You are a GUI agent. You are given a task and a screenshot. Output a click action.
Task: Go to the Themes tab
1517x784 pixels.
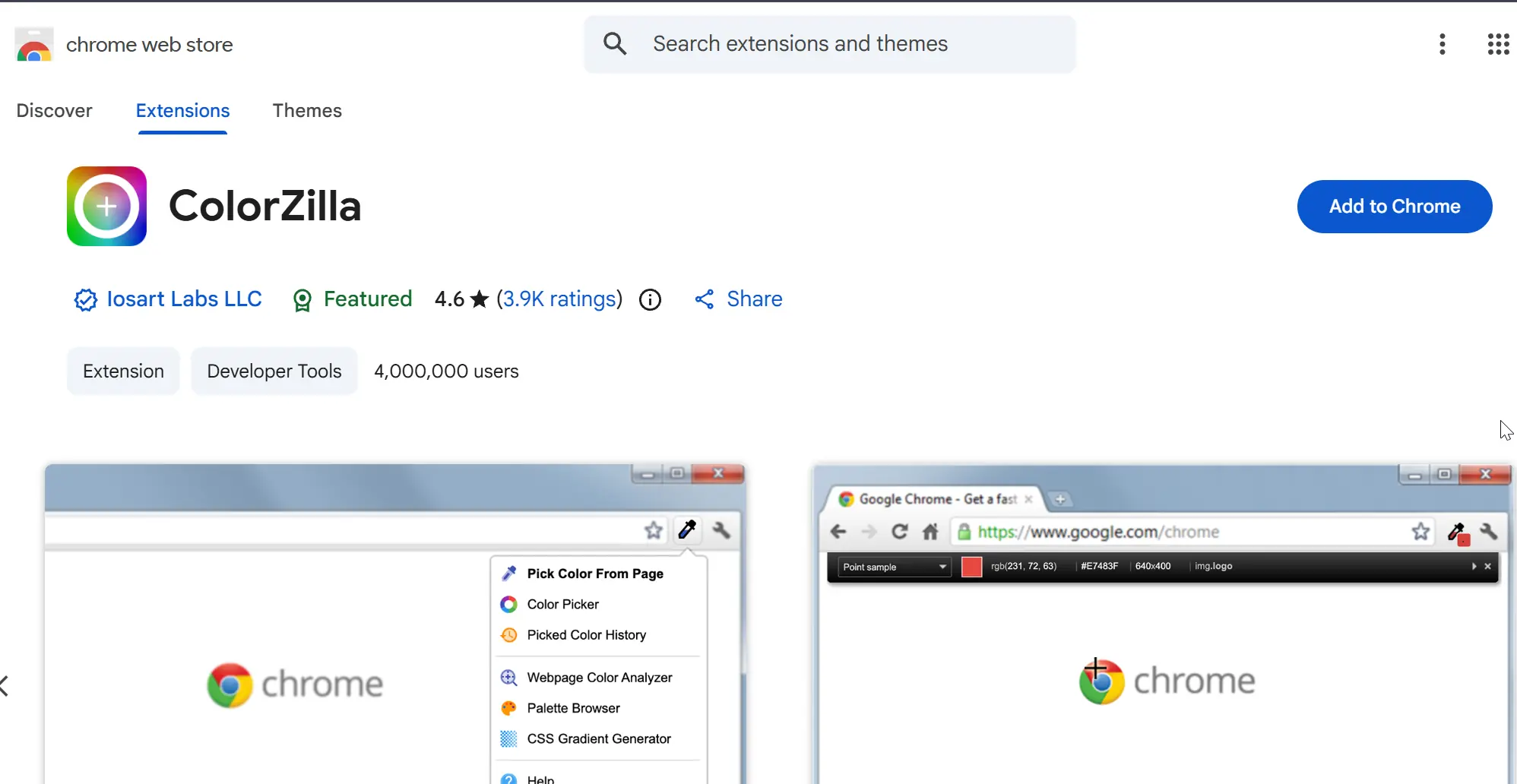307,110
